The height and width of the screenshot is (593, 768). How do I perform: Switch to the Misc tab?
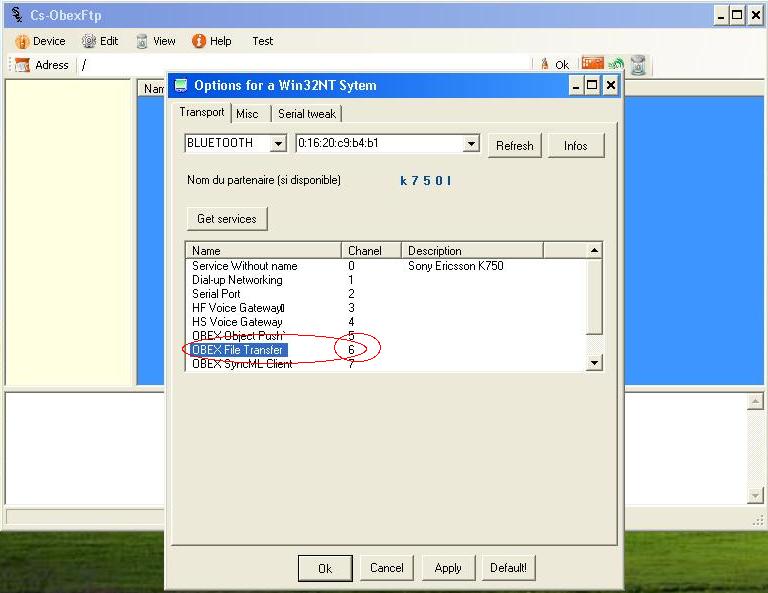click(247, 114)
